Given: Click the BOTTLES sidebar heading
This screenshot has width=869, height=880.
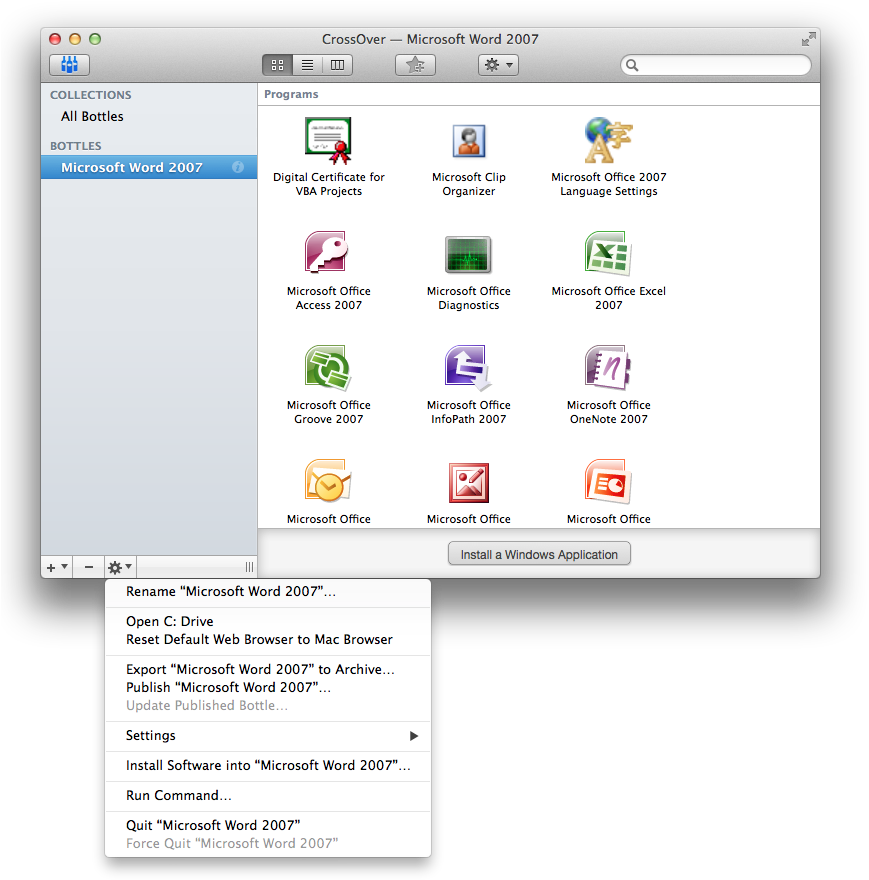Looking at the screenshot, I should pyautogui.click(x=76, y=146).
